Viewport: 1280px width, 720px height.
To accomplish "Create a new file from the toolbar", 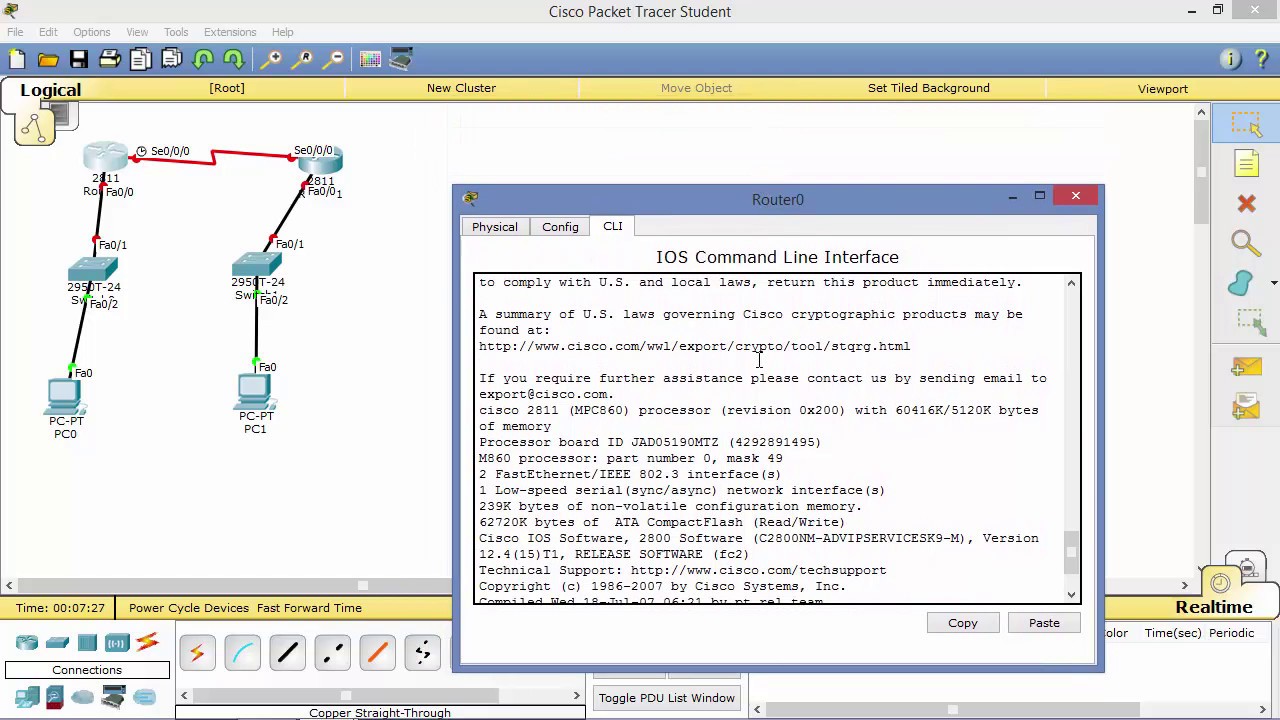I will (17, 59).
